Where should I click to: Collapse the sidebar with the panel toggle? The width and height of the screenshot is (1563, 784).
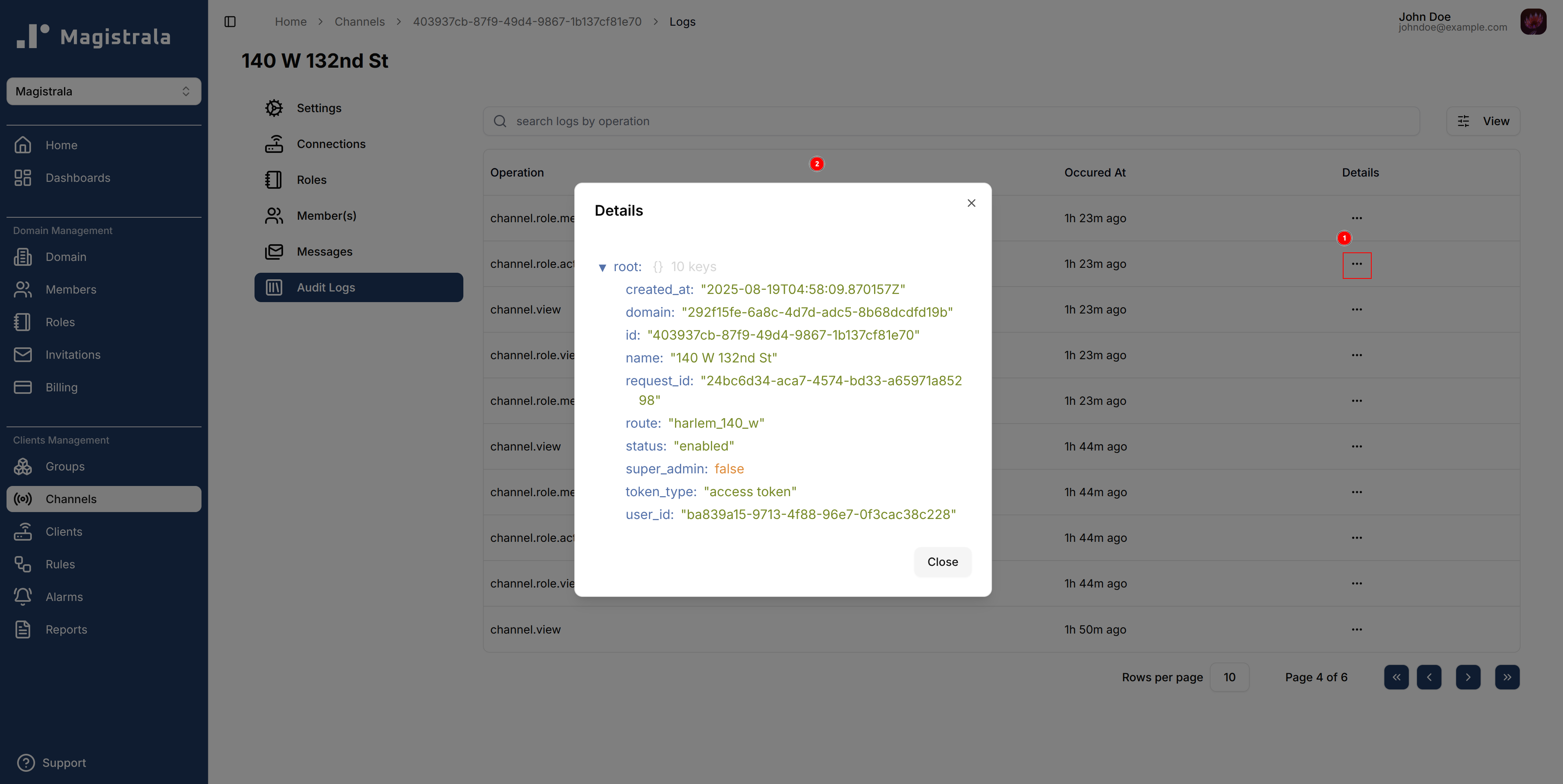point(230,21)
